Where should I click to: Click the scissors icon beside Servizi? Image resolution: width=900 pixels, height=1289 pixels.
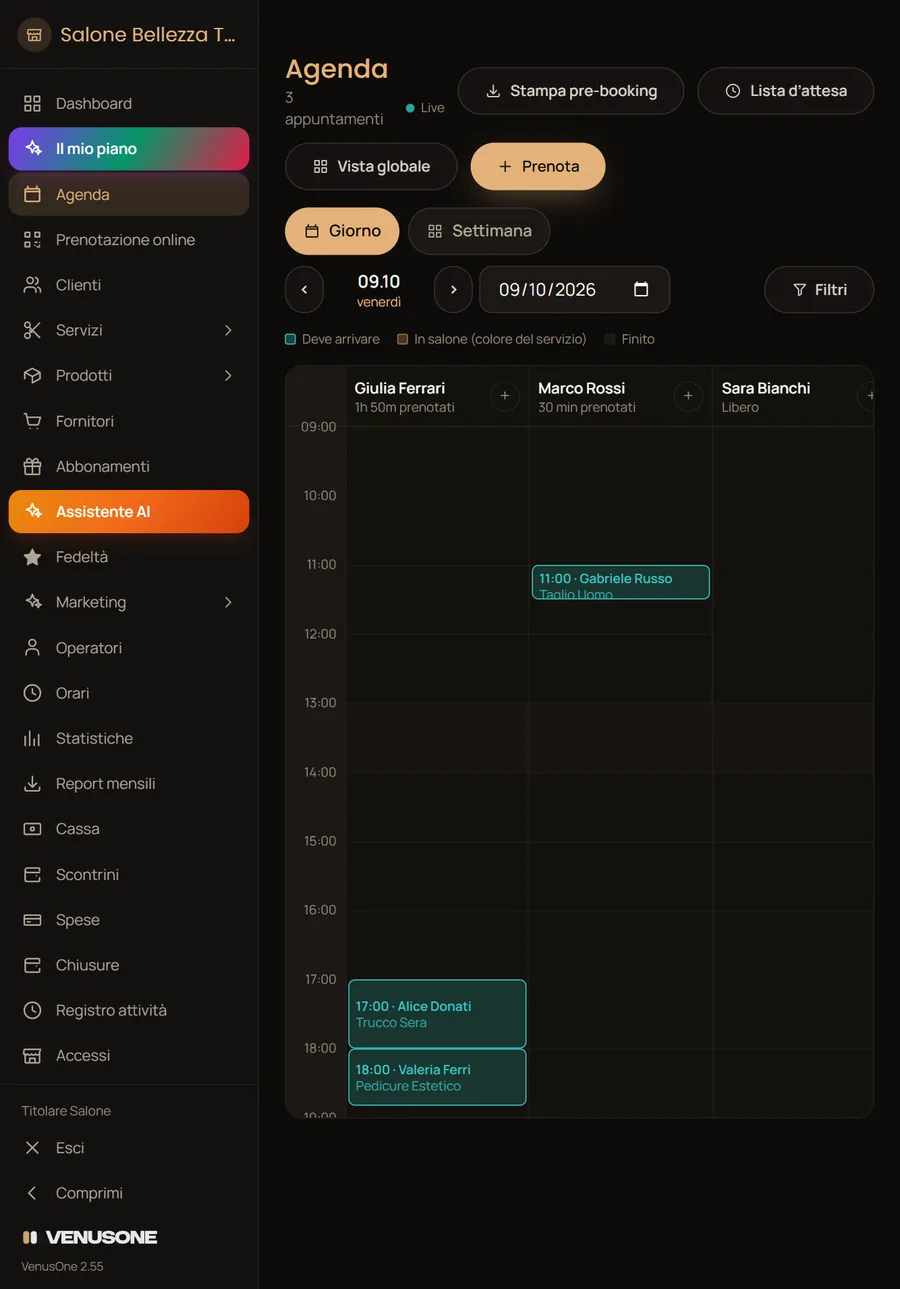[33, 330]
